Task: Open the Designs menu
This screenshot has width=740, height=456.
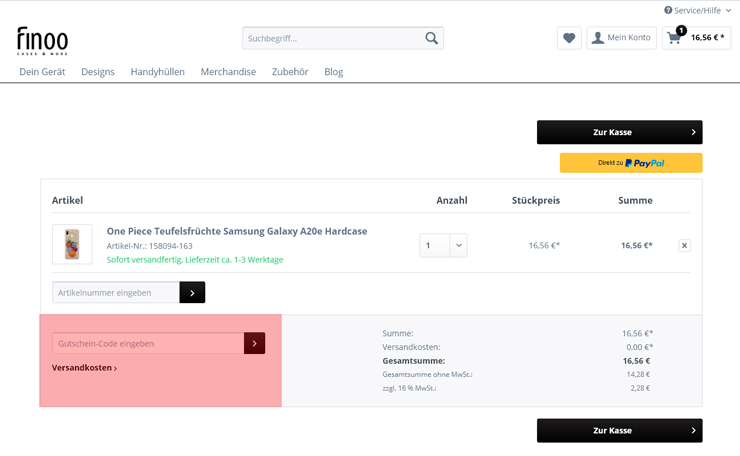Action: click(98, 72)
